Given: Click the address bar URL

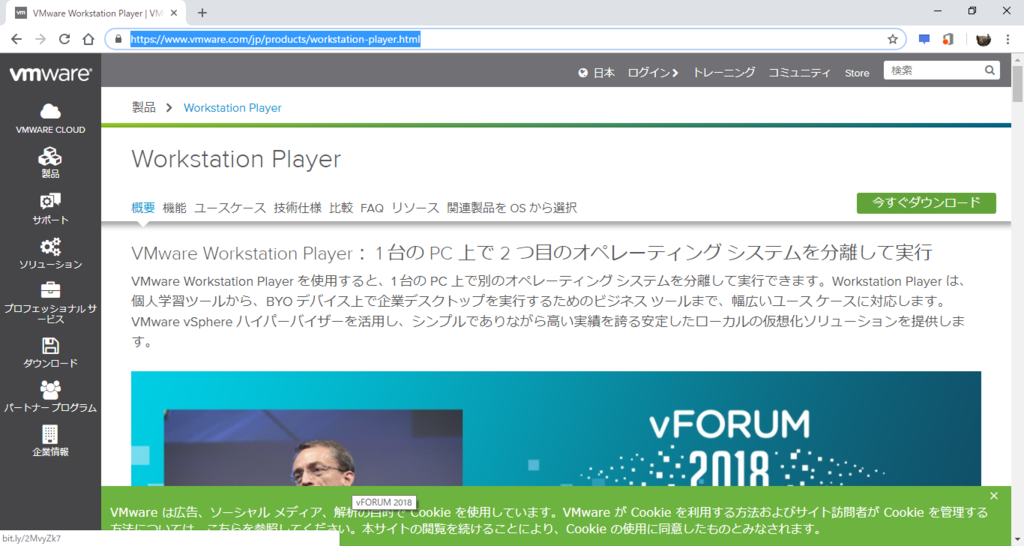Looking at the screenshot, I should click(x=275, y=39).
